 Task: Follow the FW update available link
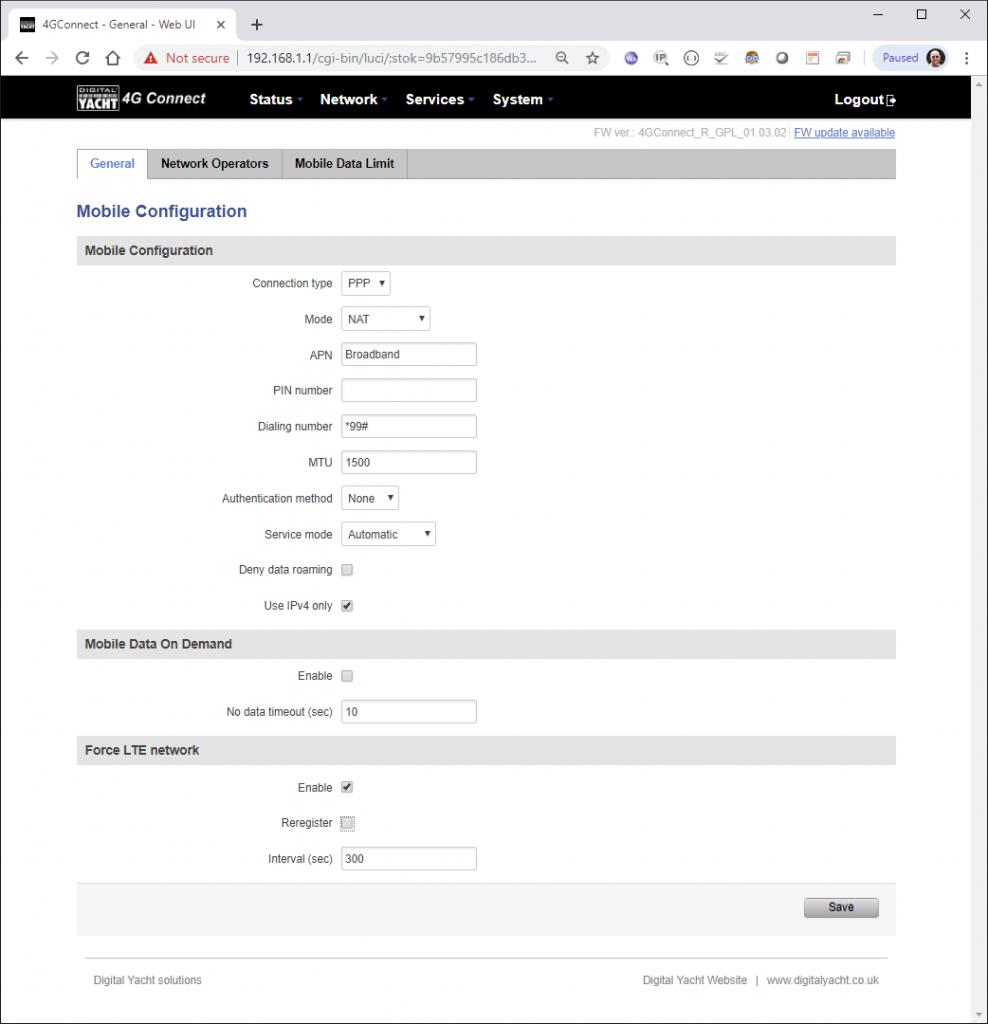844,133
